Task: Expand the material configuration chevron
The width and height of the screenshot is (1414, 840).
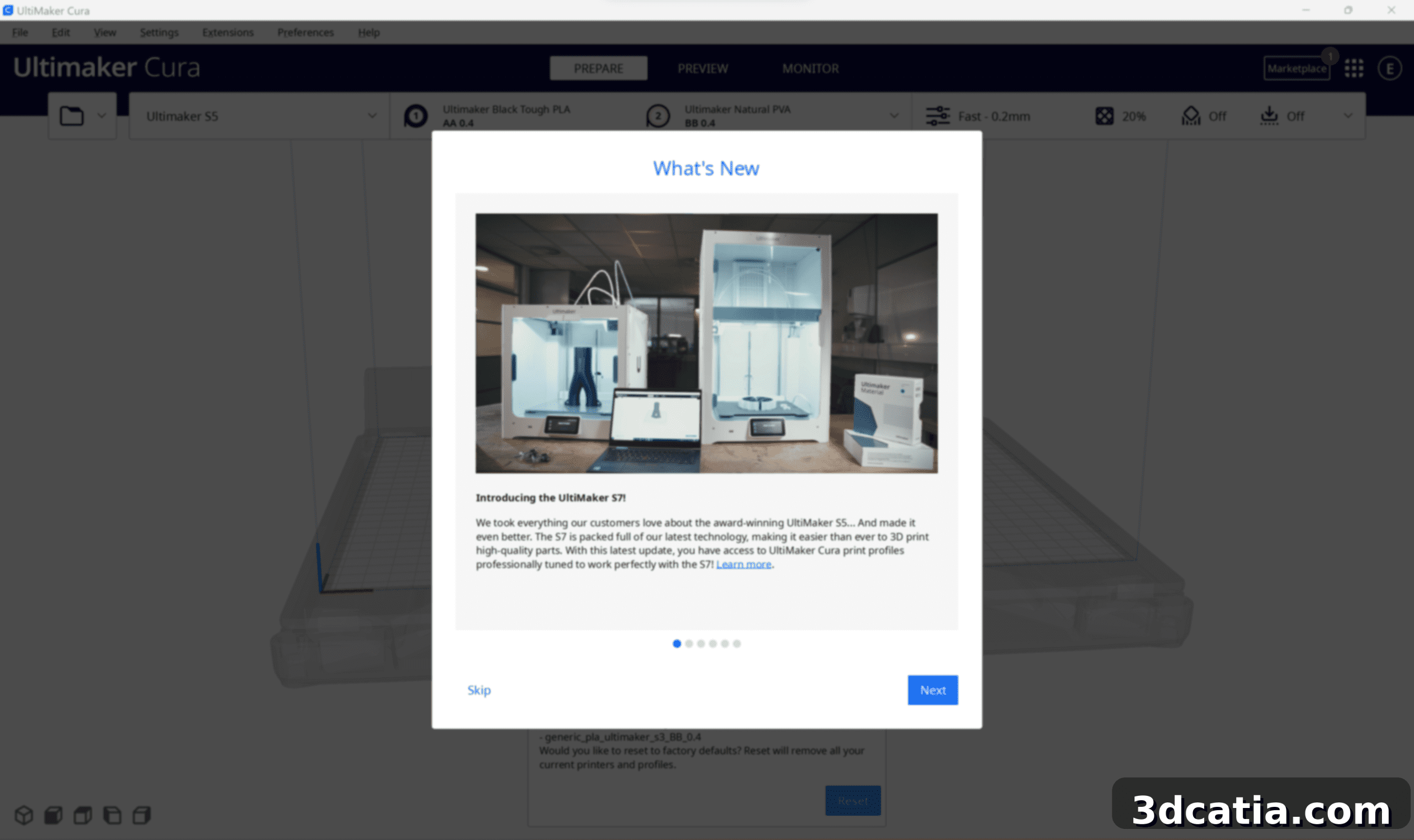Action: pyautogui.click(x=894, y=116)
